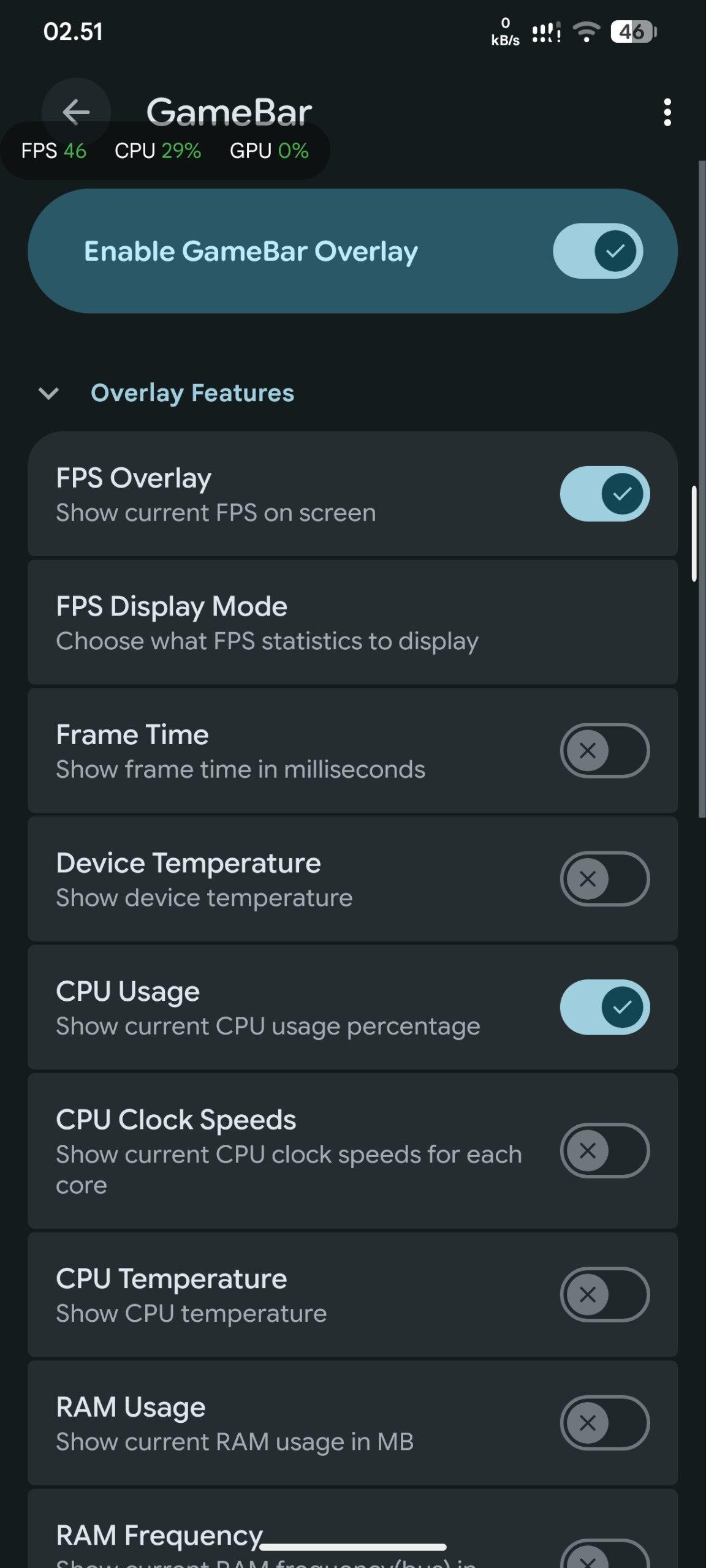
Task: Collapse the Overlay Features chevron
Action: (48, 393)
